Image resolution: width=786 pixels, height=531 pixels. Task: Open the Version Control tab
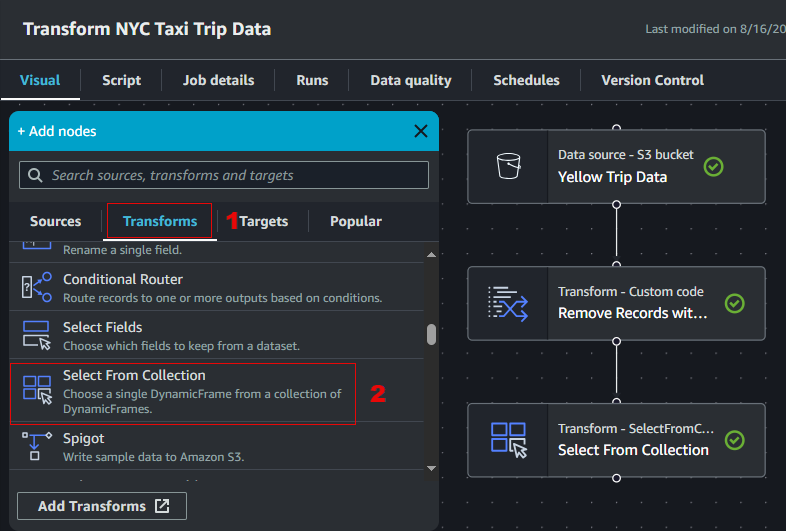[652, 80]
